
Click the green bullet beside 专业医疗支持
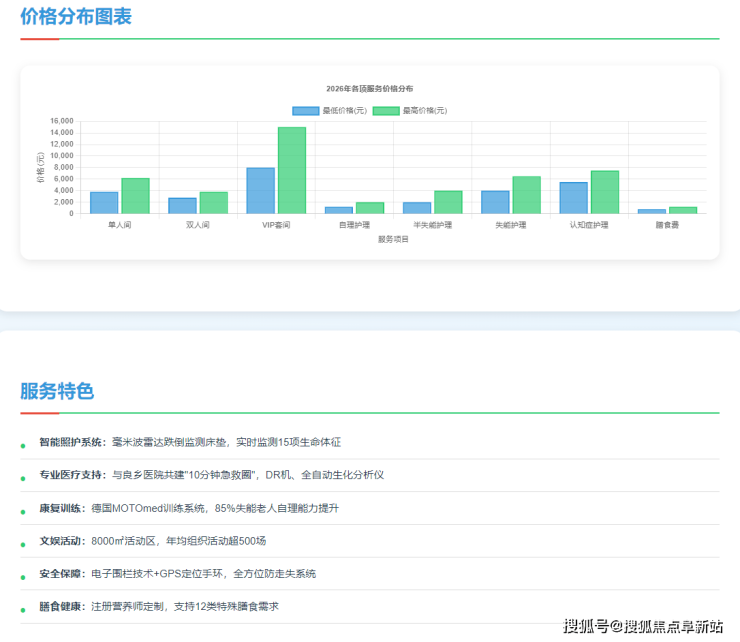[23, 478]
